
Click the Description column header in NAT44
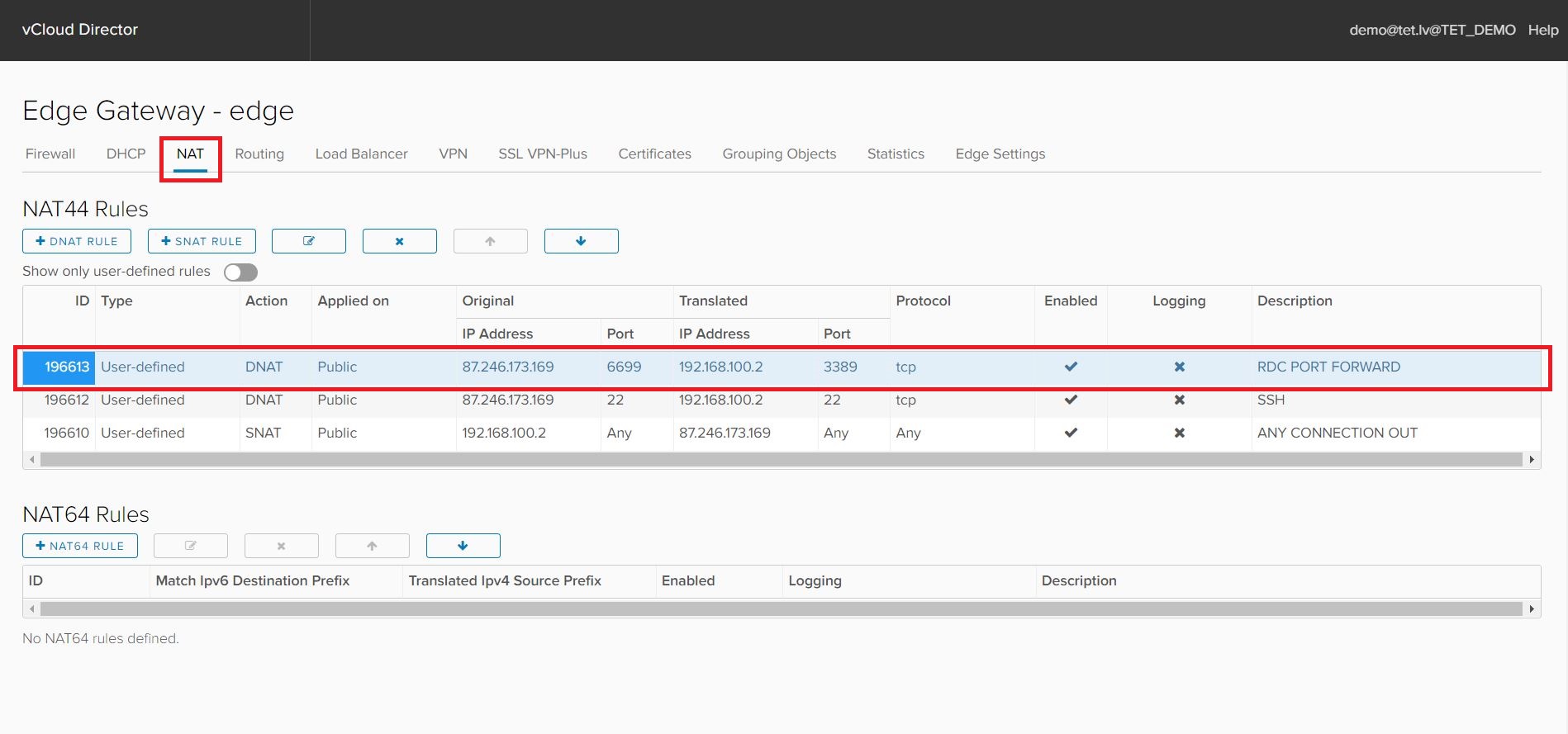pyautogui.click(x=1295, y=301)
